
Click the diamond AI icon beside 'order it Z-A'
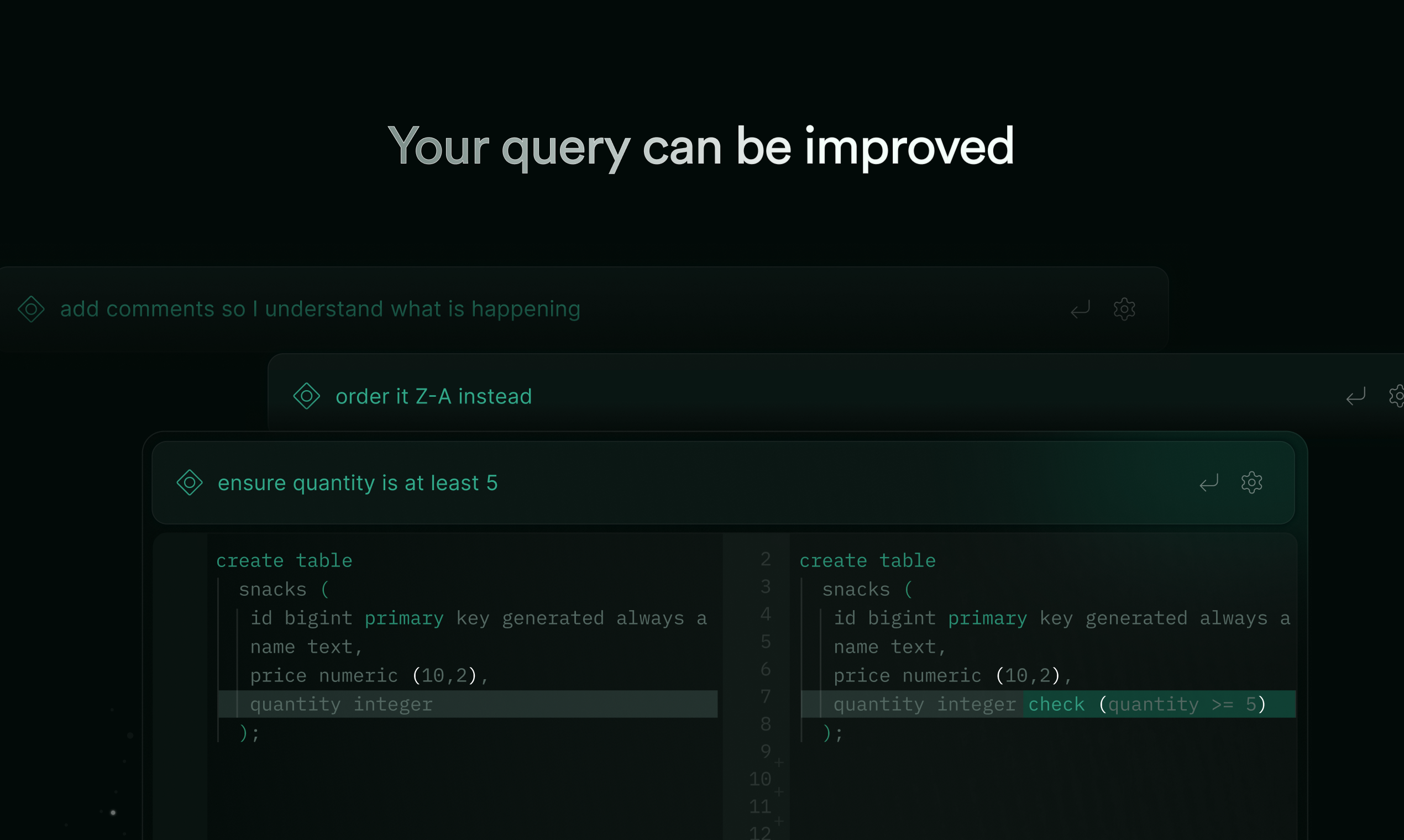(306, 396)
